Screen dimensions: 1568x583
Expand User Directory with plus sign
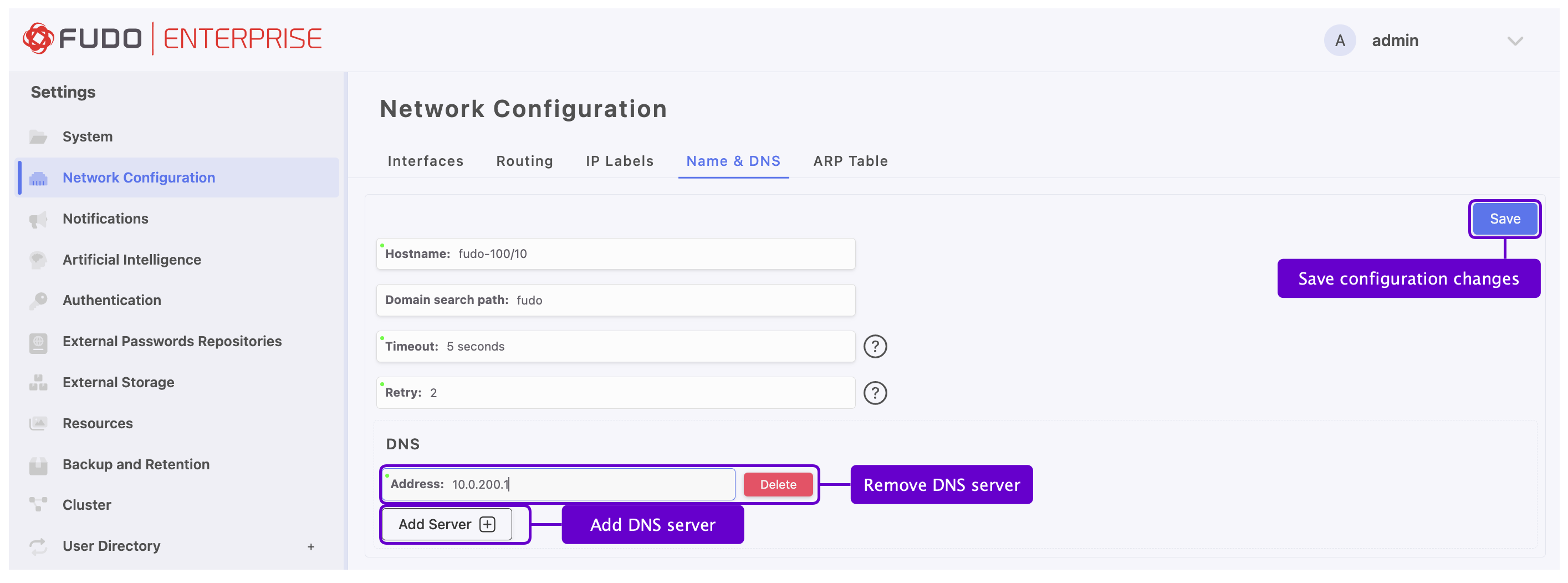310,546
